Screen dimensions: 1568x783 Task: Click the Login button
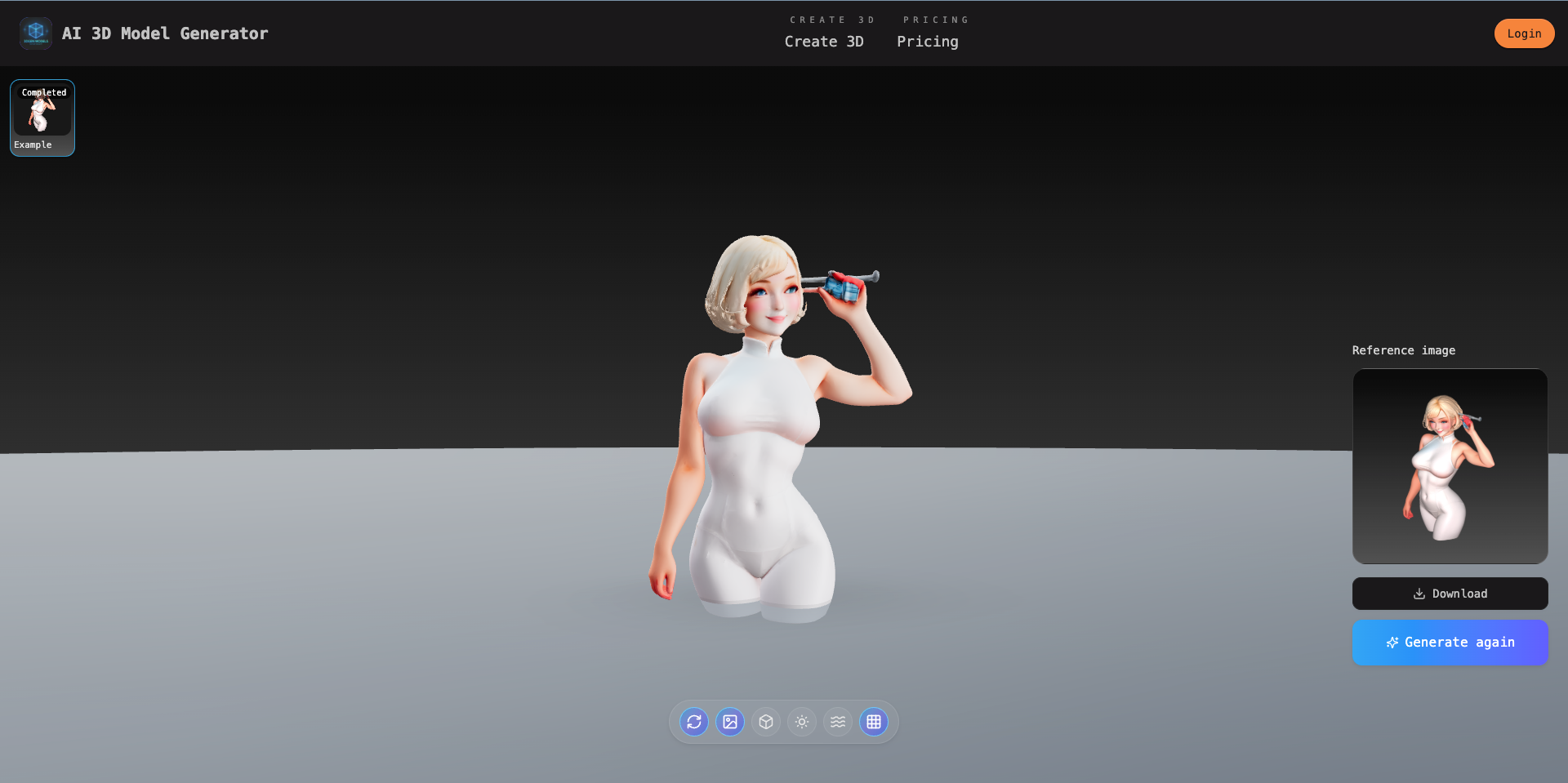click(x=1524, y=33)
